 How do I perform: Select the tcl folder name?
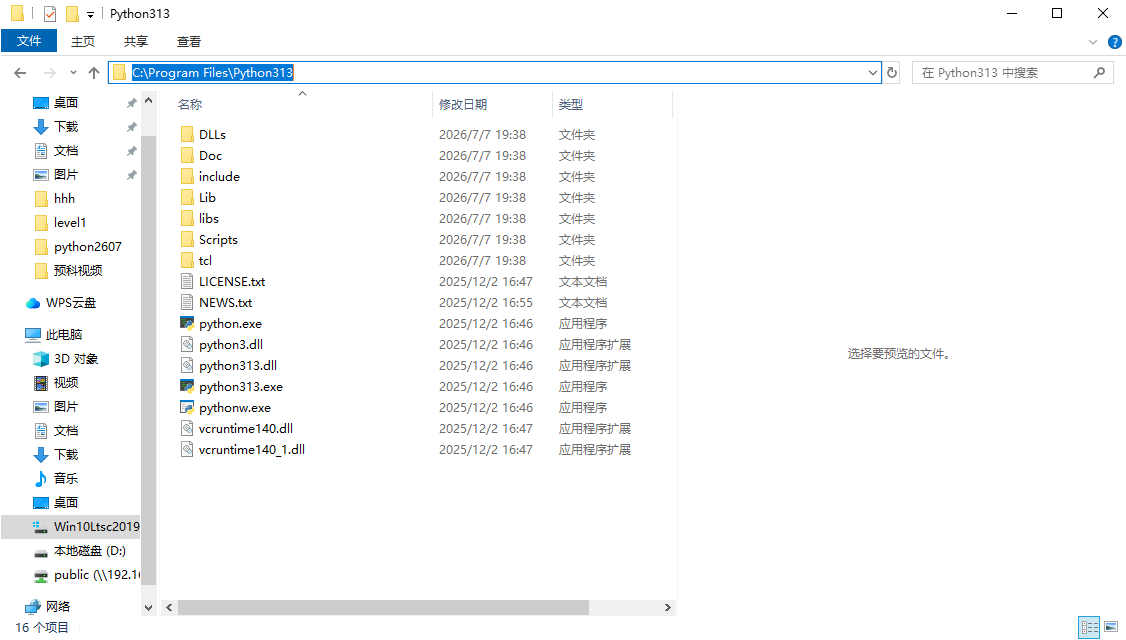pos(205,261)
